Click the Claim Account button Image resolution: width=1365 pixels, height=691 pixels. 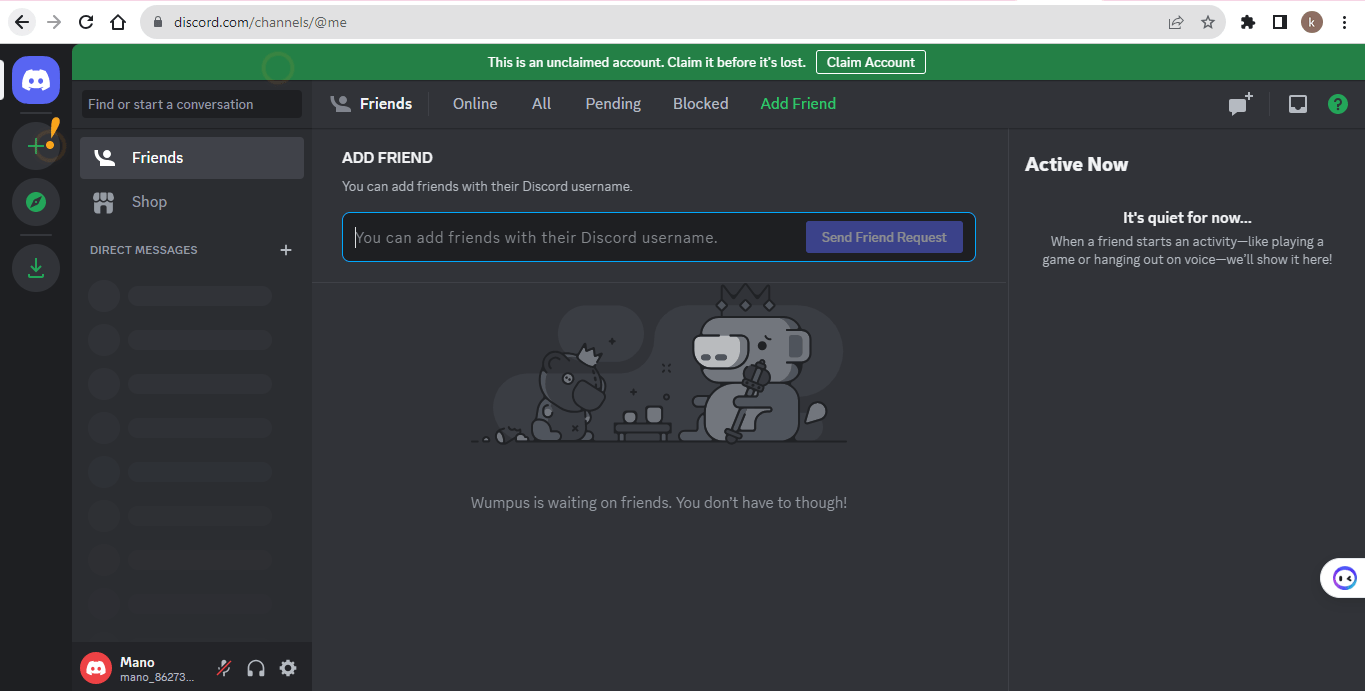click(x=870, y=62)
